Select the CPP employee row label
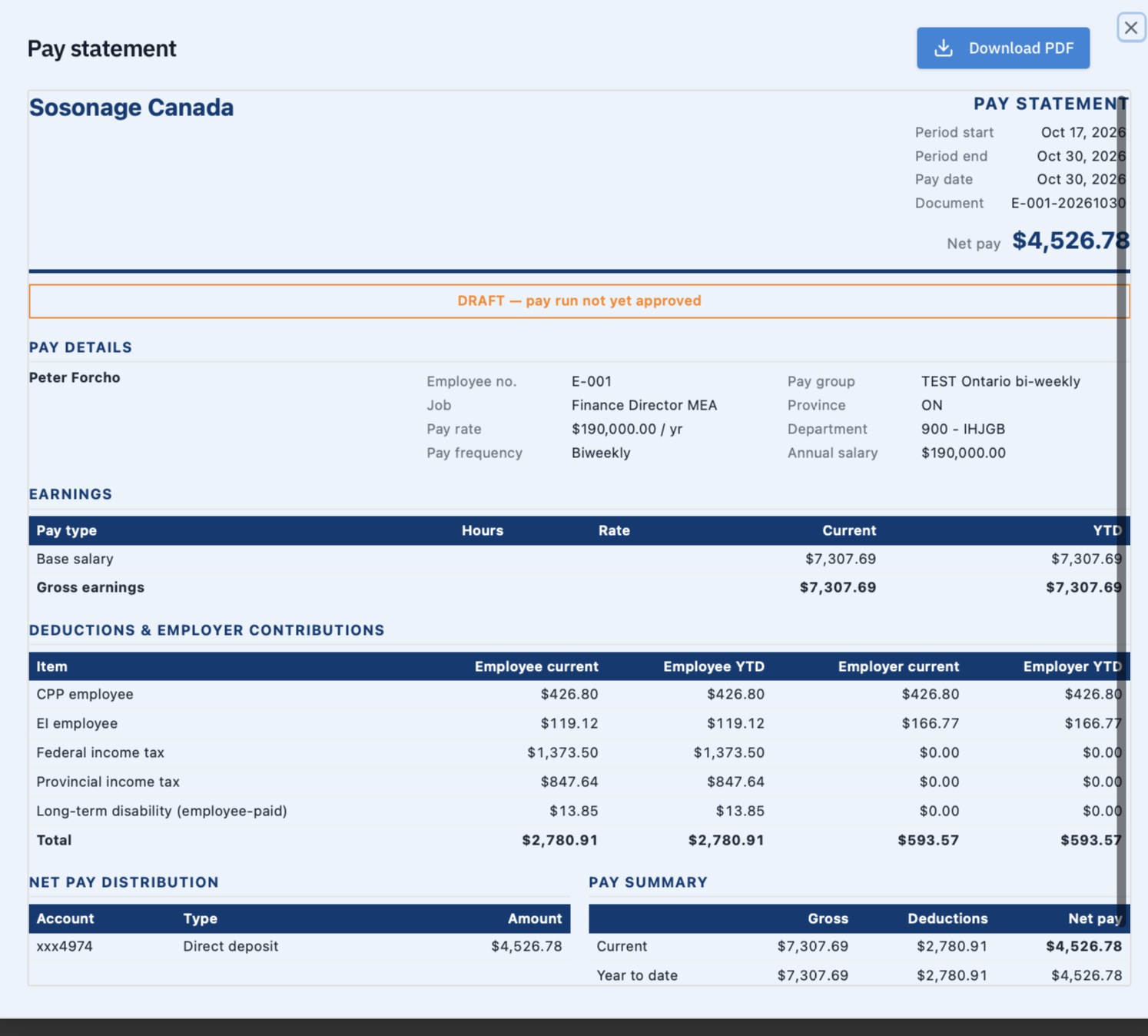The image size is (1148, 1036). pyautogui.click(x=85, y=694)
